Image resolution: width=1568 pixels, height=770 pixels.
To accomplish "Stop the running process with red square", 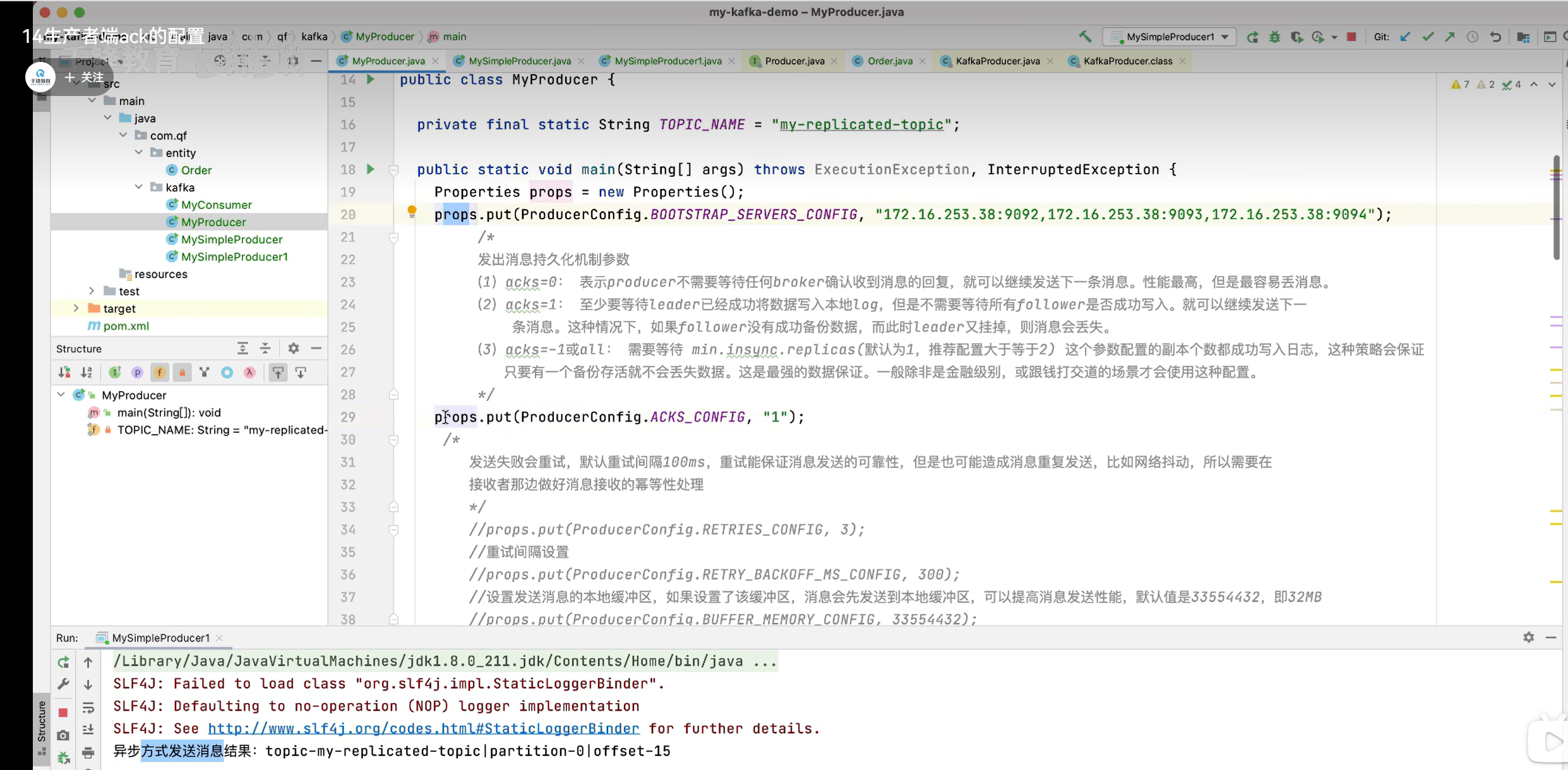I will click(x=1351, y=37).
